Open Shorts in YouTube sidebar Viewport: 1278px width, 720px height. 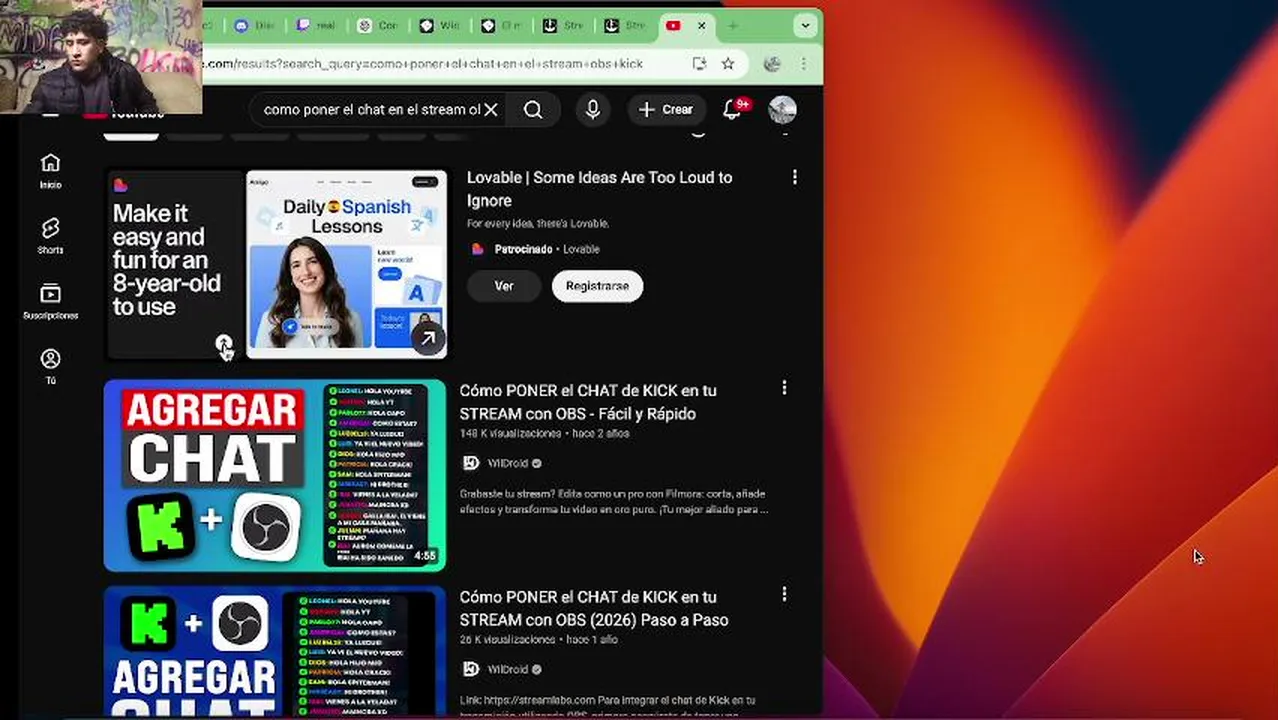coord(50,236)
